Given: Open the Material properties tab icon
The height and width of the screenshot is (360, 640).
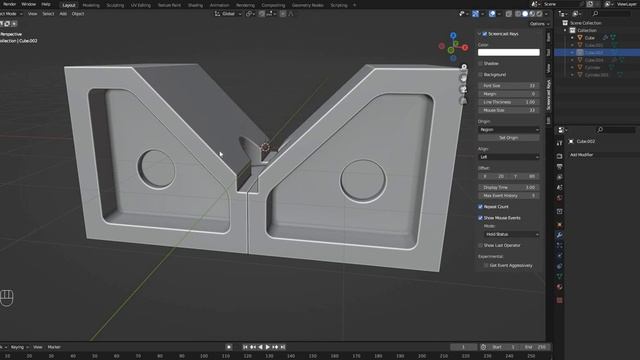Looking at the screenshot, I should pyautogui.click(x=560, y=287).
